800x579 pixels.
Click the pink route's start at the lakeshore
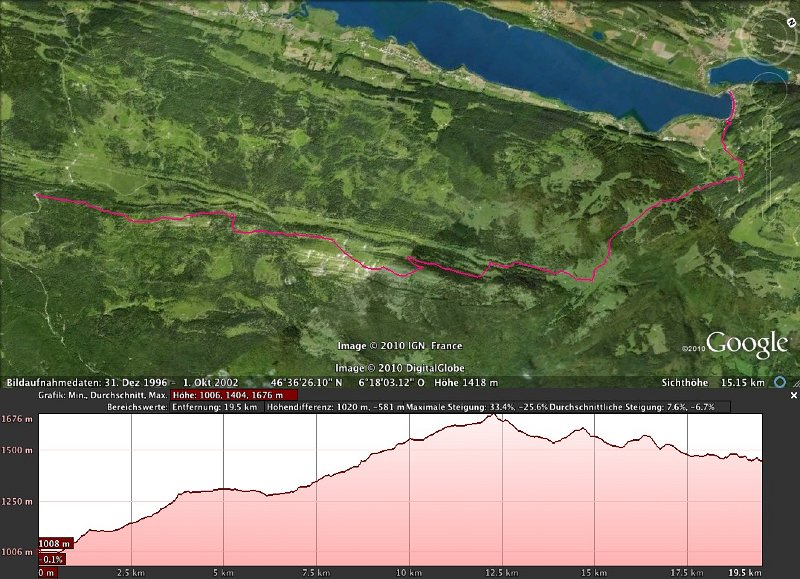(730, 94)
